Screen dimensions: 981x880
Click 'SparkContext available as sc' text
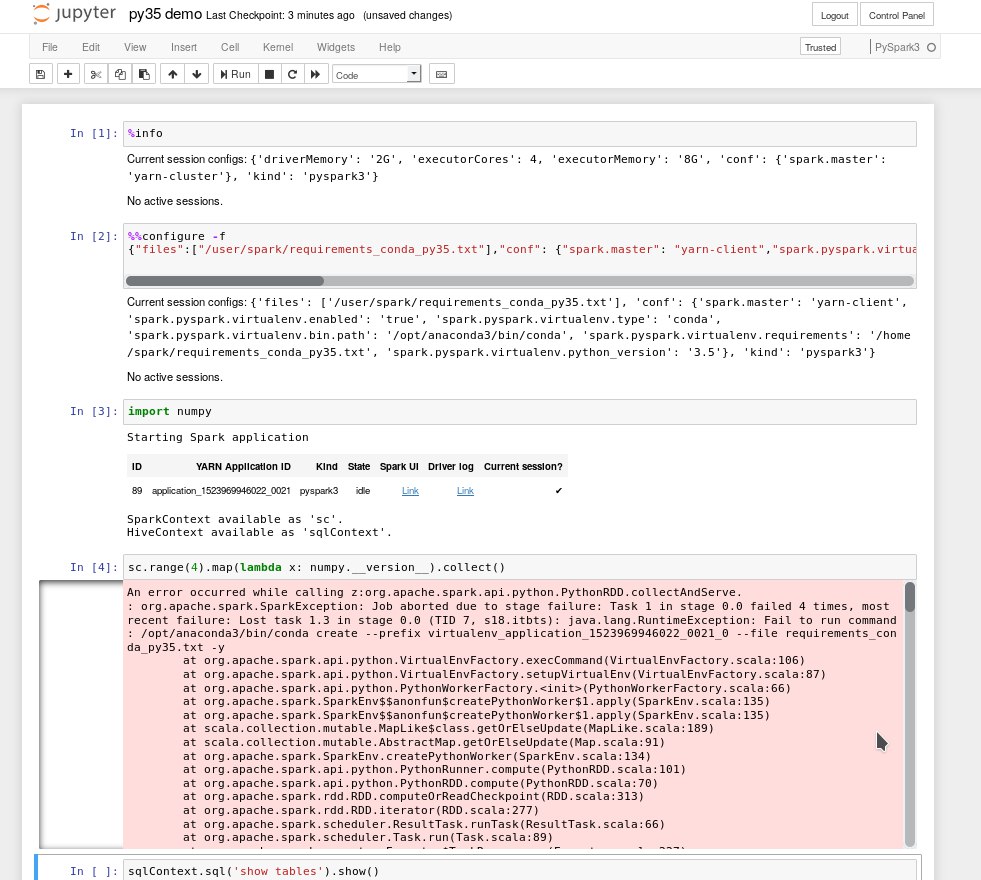coord(235,519)
